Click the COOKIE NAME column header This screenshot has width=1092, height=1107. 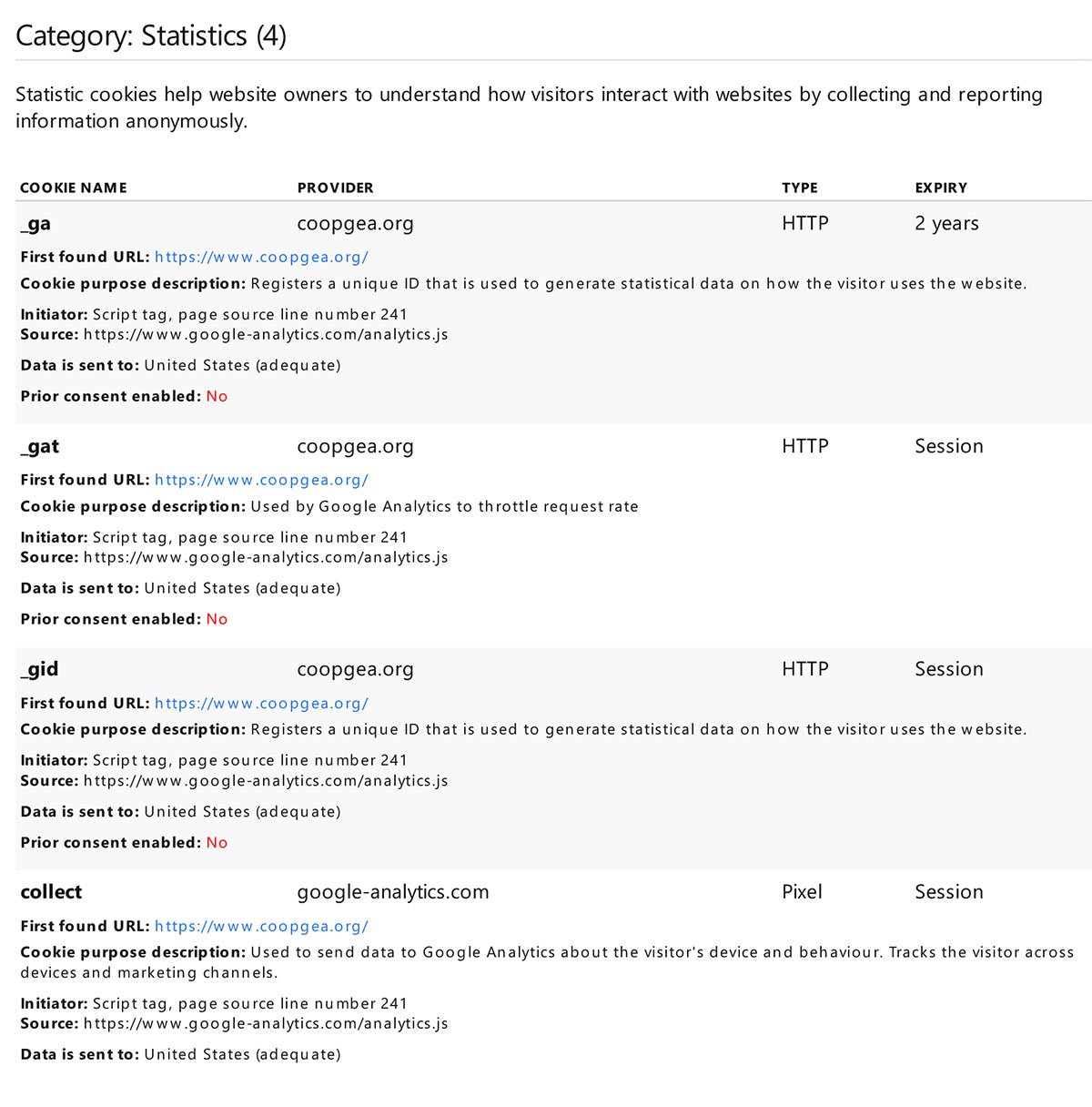coord(74,188)
